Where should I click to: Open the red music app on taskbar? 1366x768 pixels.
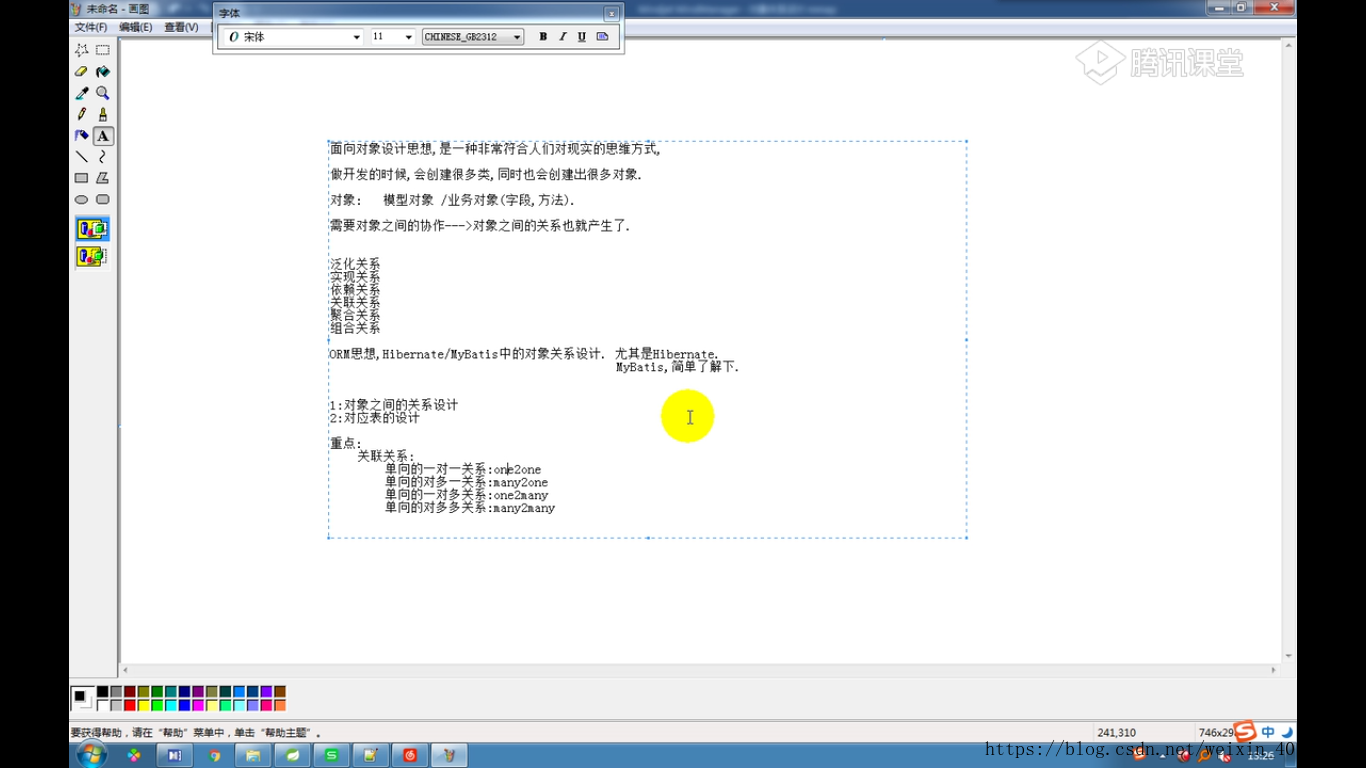(x=410, y=755)
